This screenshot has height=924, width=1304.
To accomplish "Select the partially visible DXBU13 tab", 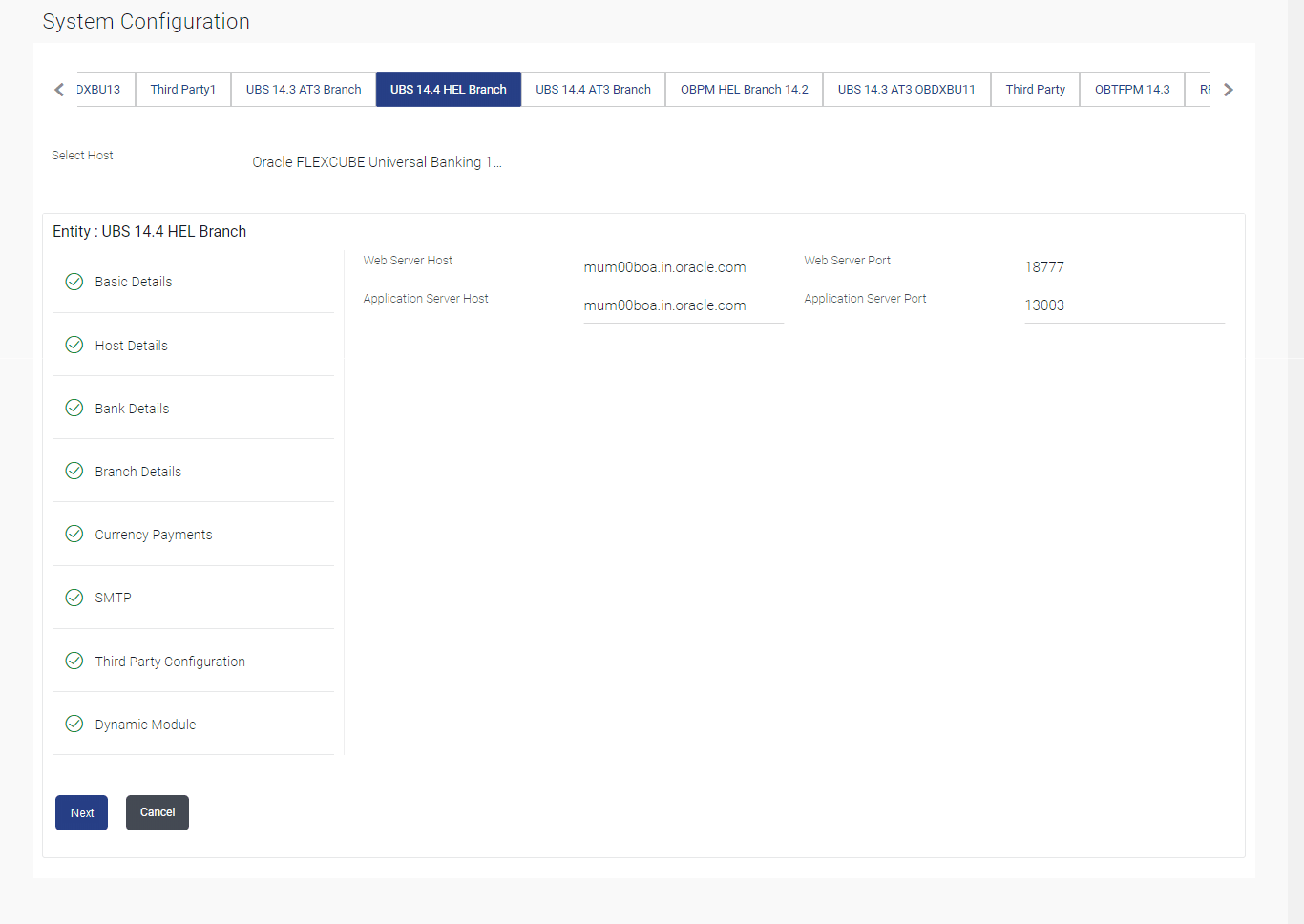I will [x=105, y=90].
